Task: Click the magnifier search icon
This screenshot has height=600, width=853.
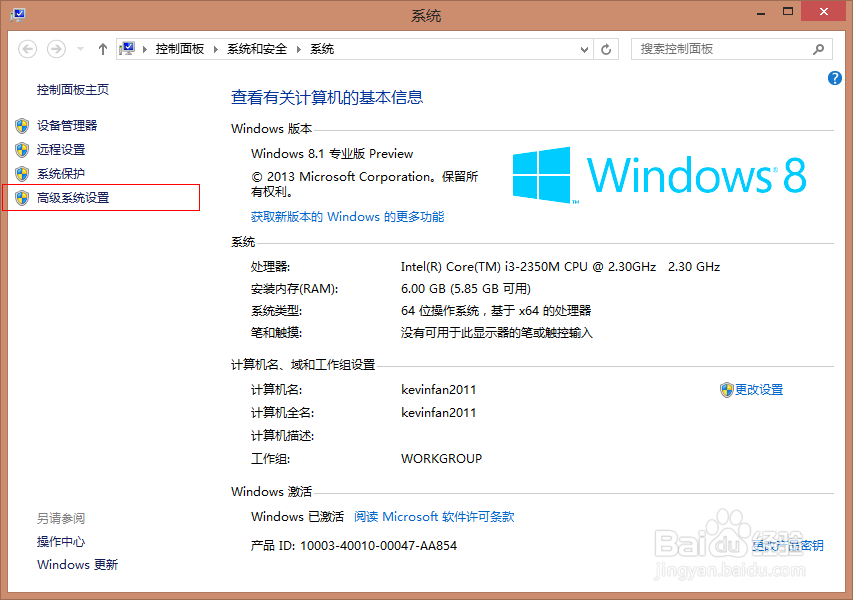Action: [x=818, y=50]
